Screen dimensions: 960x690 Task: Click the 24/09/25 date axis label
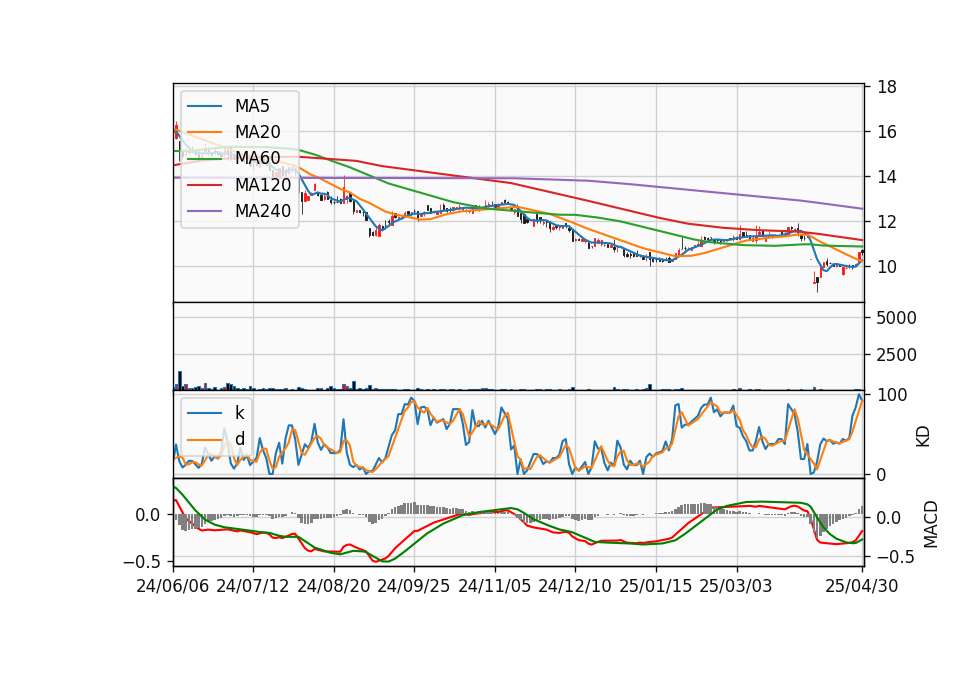[414, 586]
